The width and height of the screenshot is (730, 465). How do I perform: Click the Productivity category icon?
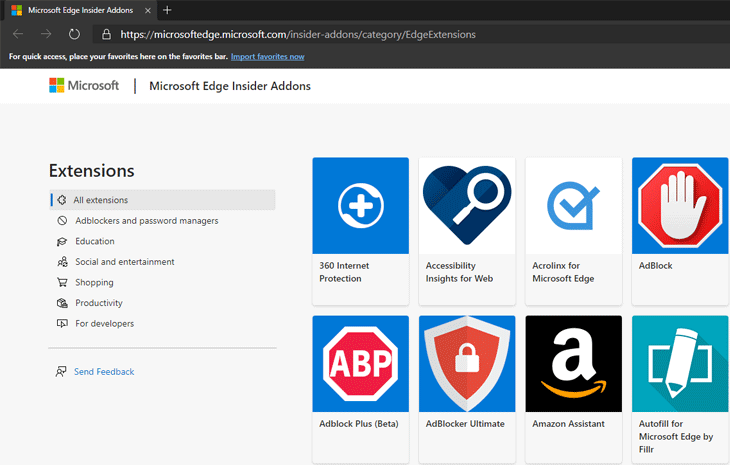pos(62,303)
